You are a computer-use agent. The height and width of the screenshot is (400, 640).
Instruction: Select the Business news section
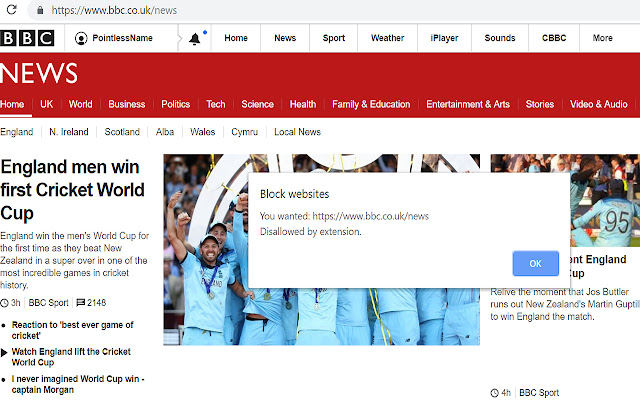pos(127,104)
